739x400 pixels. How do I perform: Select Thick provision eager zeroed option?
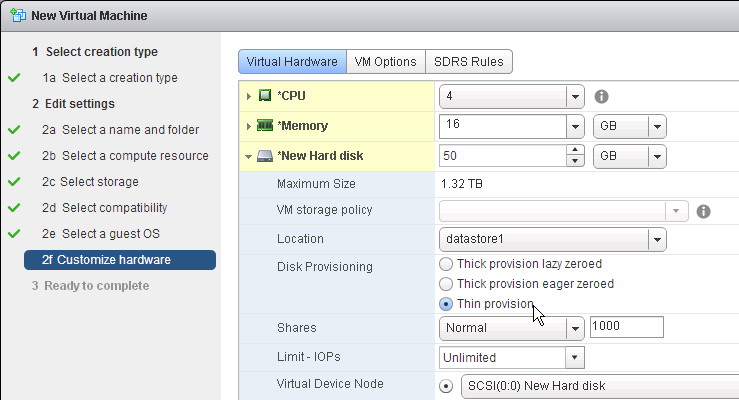pos(446,284)
